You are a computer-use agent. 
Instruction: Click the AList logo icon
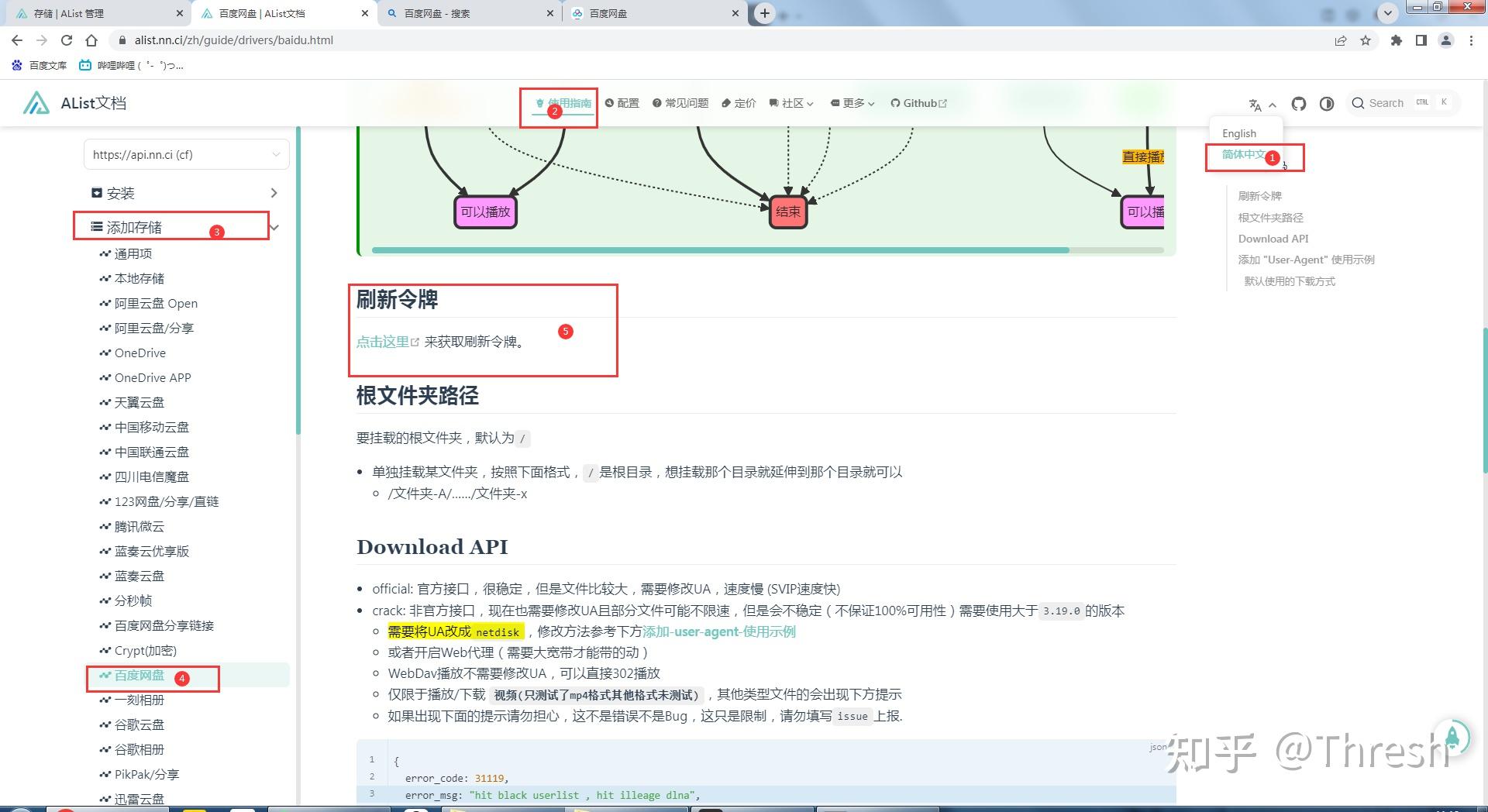pyautogui.click(x=36, y=102)
